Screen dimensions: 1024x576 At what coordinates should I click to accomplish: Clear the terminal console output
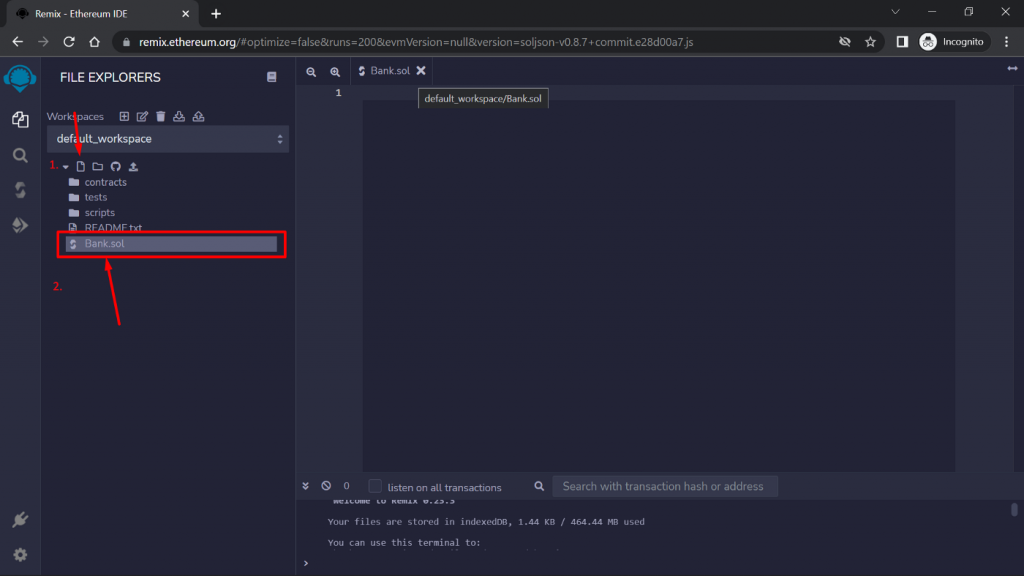pyautogui.click(x=327, y=485)
